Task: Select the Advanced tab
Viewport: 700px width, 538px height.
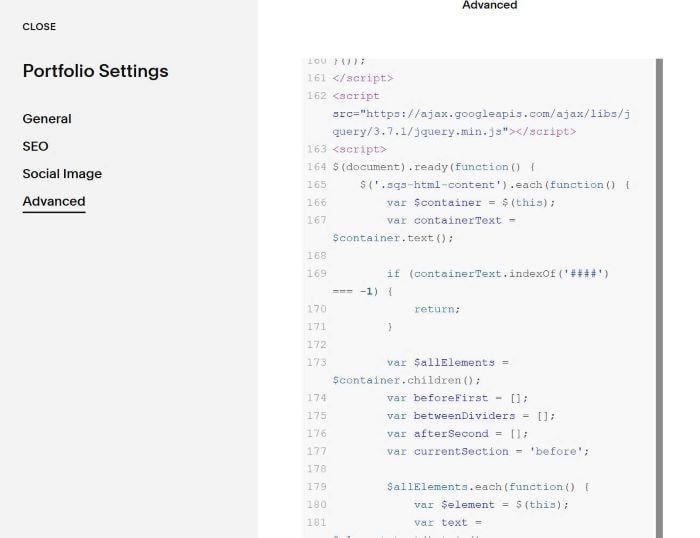Action: (x=54, y=201)
